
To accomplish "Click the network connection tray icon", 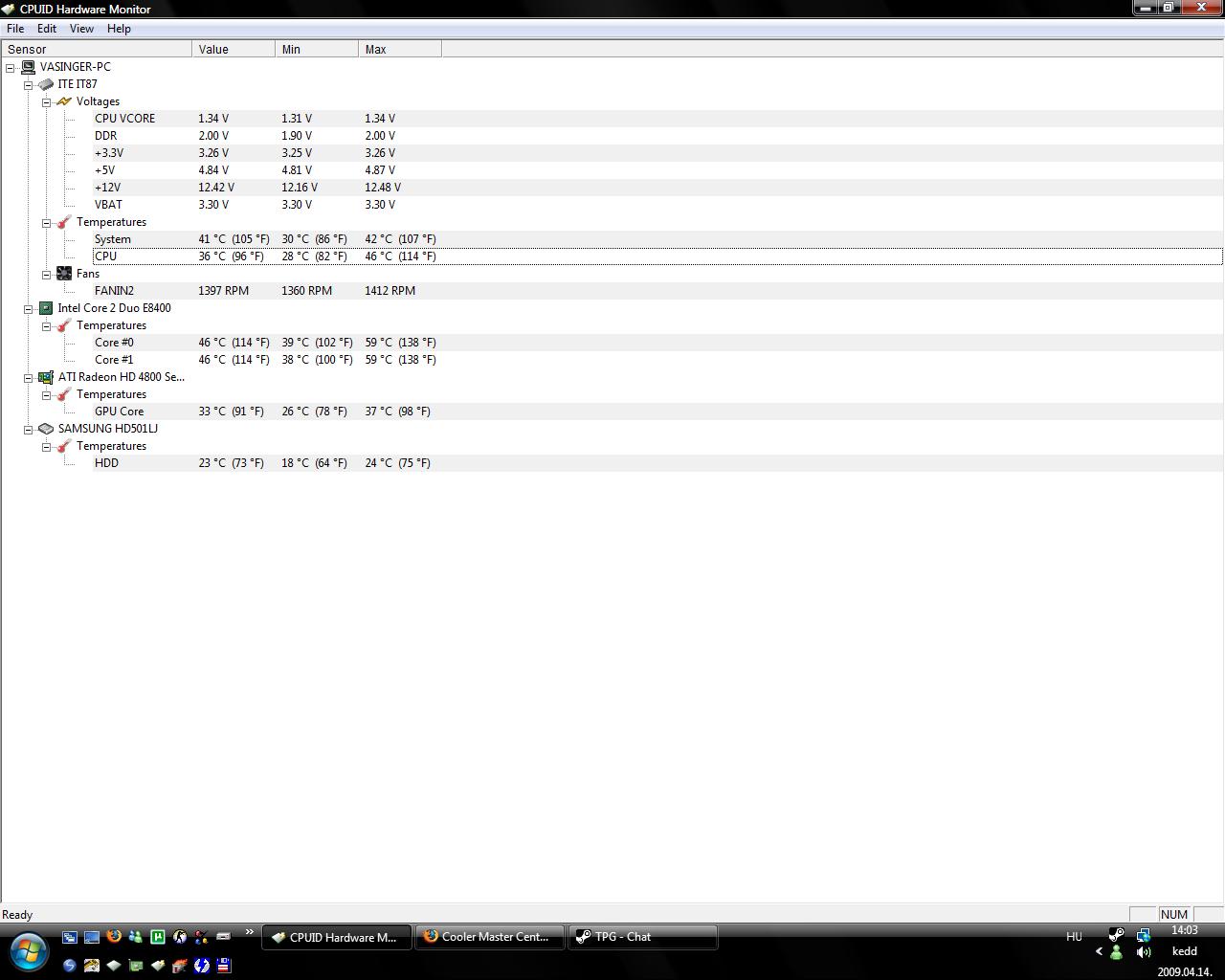I will [x=1144, y=935].
